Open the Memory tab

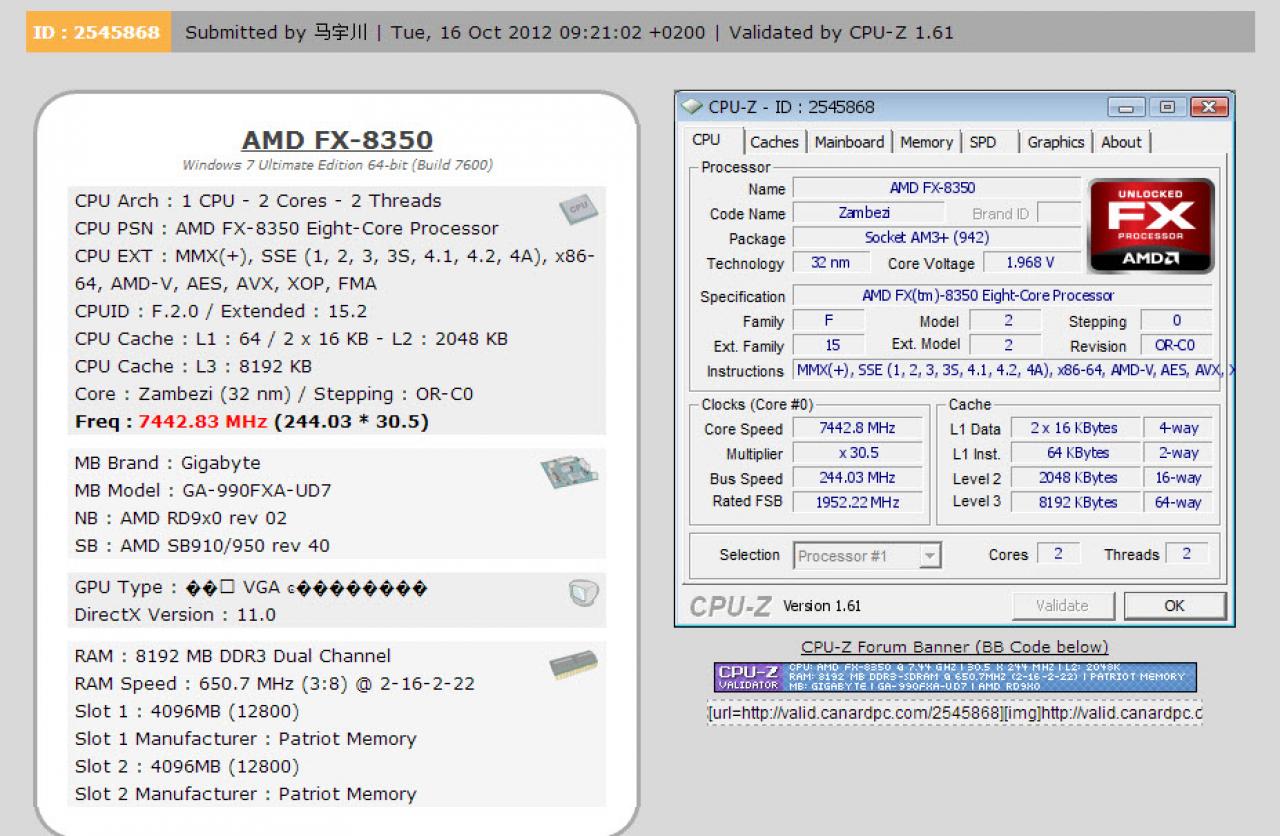926,142
